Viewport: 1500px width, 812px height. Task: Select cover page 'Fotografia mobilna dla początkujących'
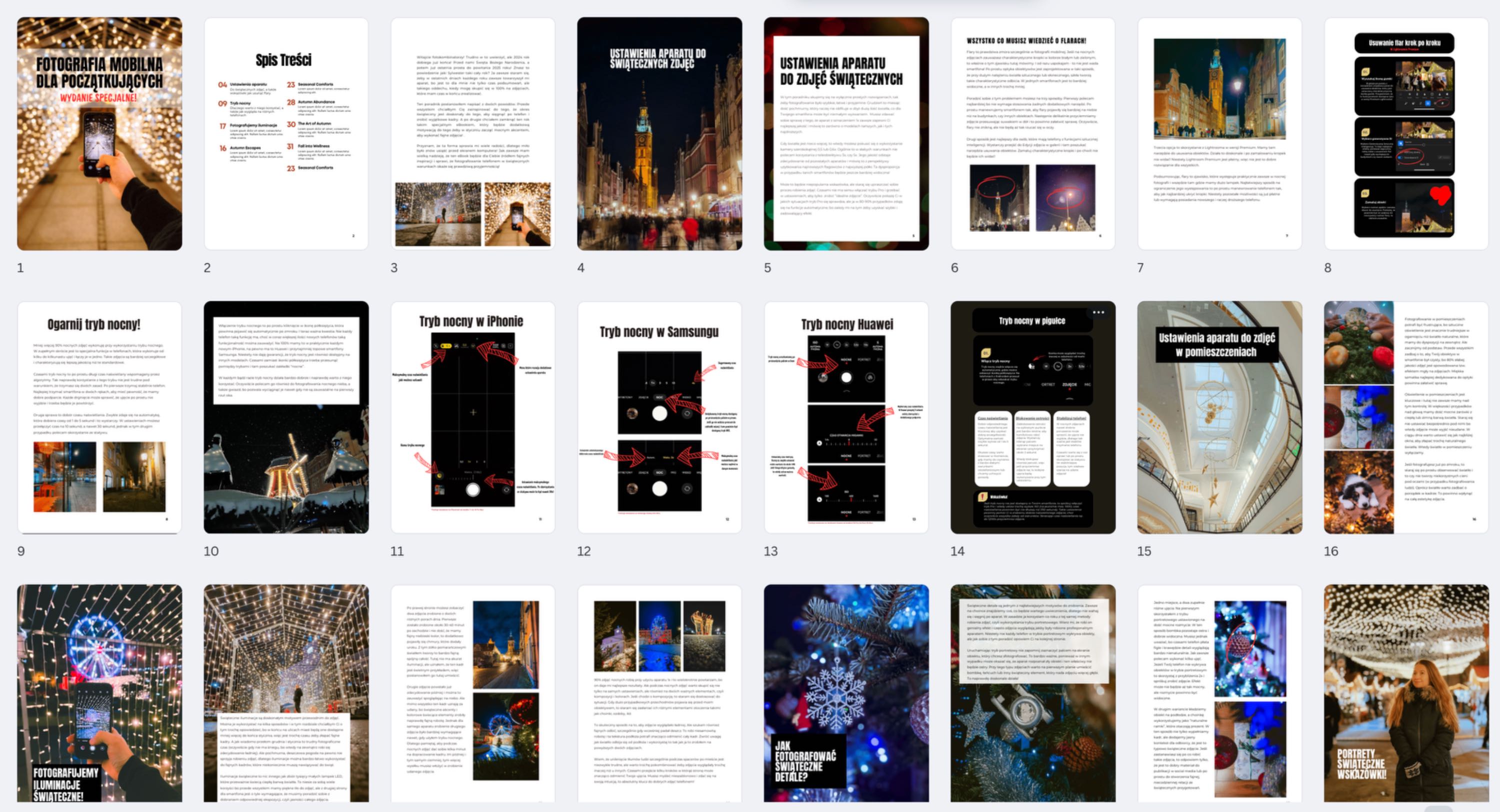pos(99,134)
